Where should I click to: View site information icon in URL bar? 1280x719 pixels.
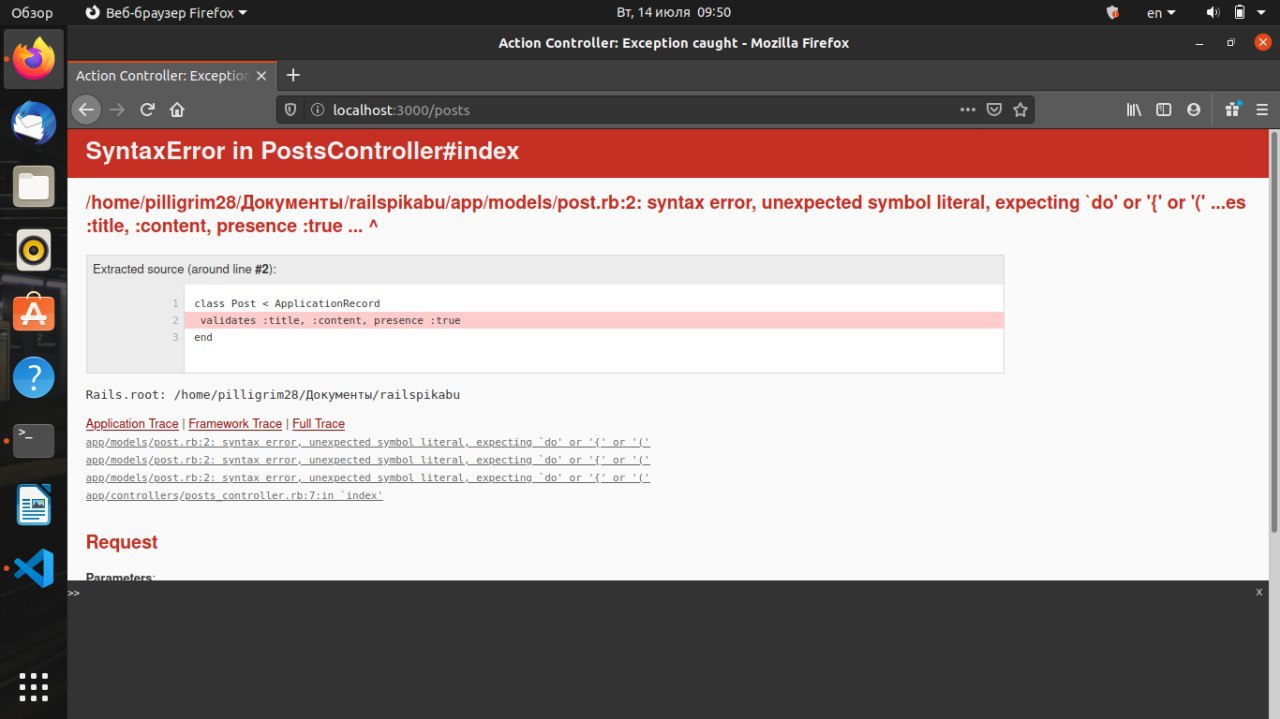pos(317,110)
